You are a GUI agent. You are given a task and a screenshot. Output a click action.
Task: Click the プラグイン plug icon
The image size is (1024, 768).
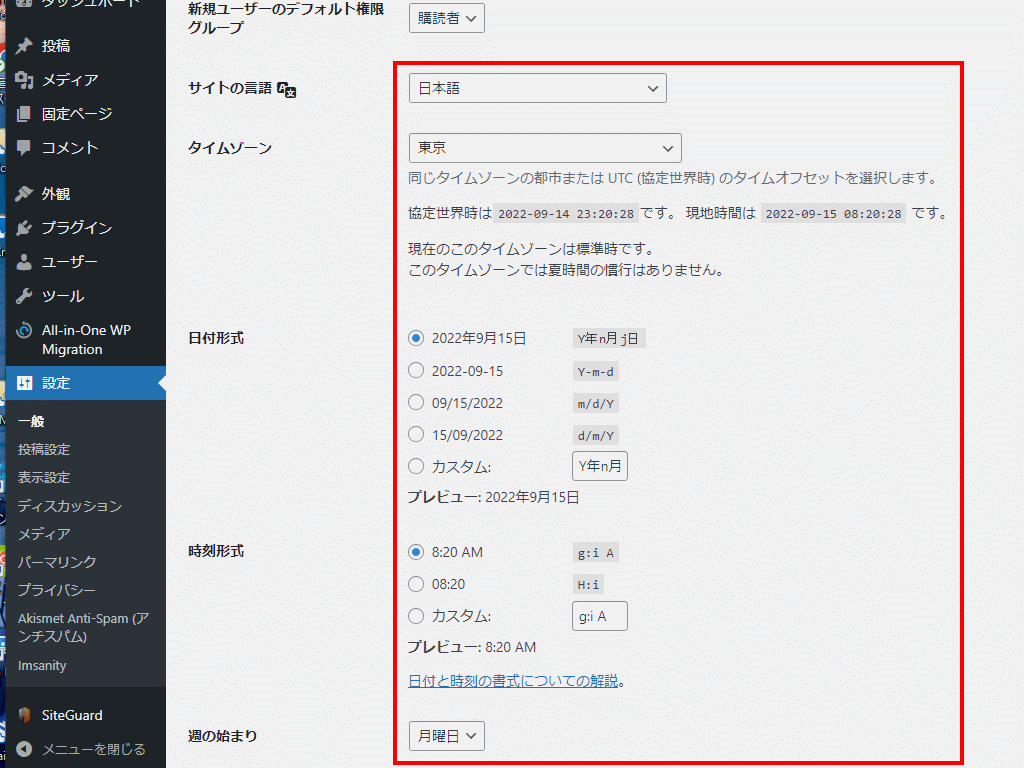pyautogui.click(x=24, y=228)
